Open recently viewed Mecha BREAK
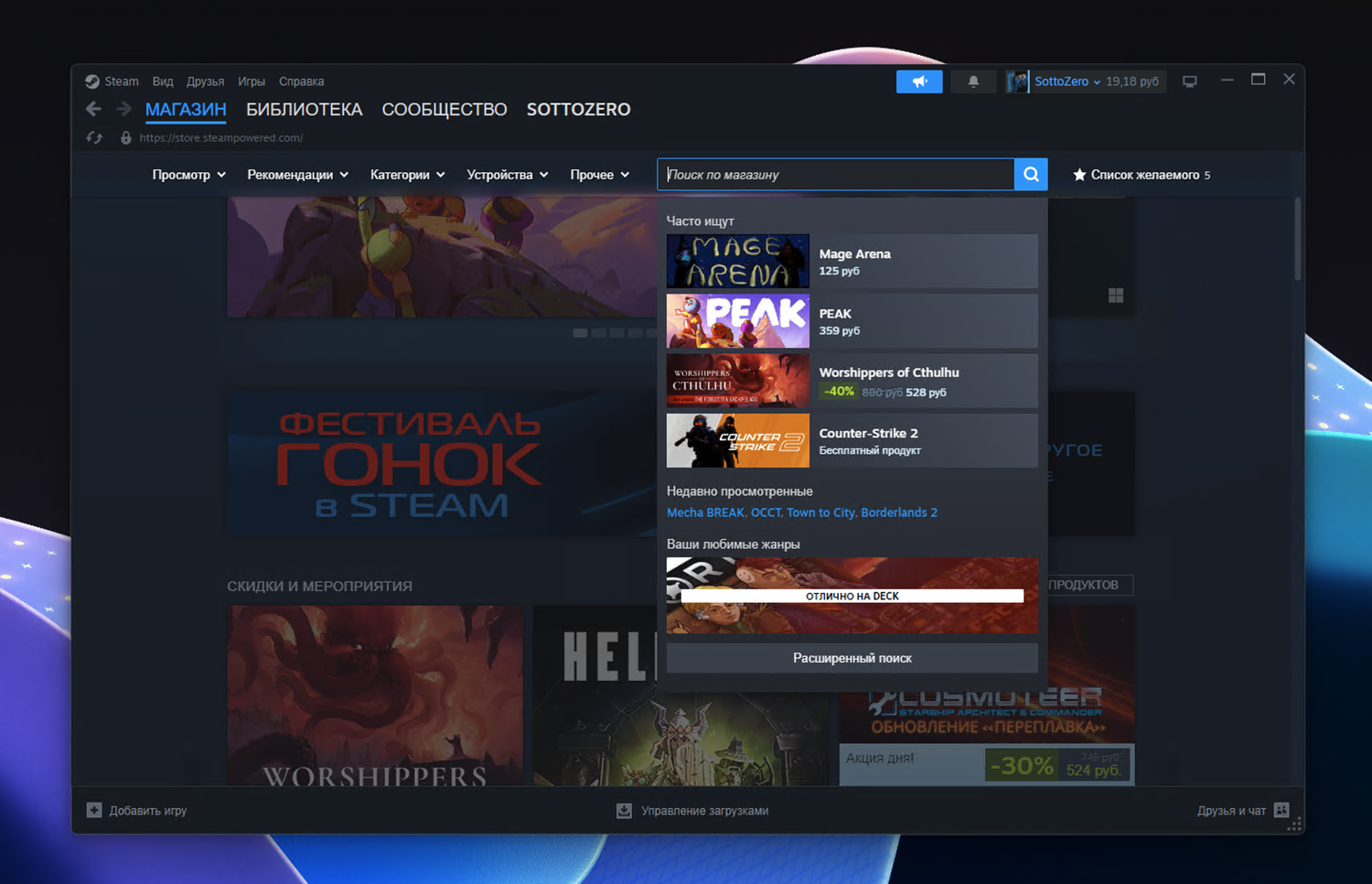This screenshot has height=884, width=1372. click(x=705, y=512)
